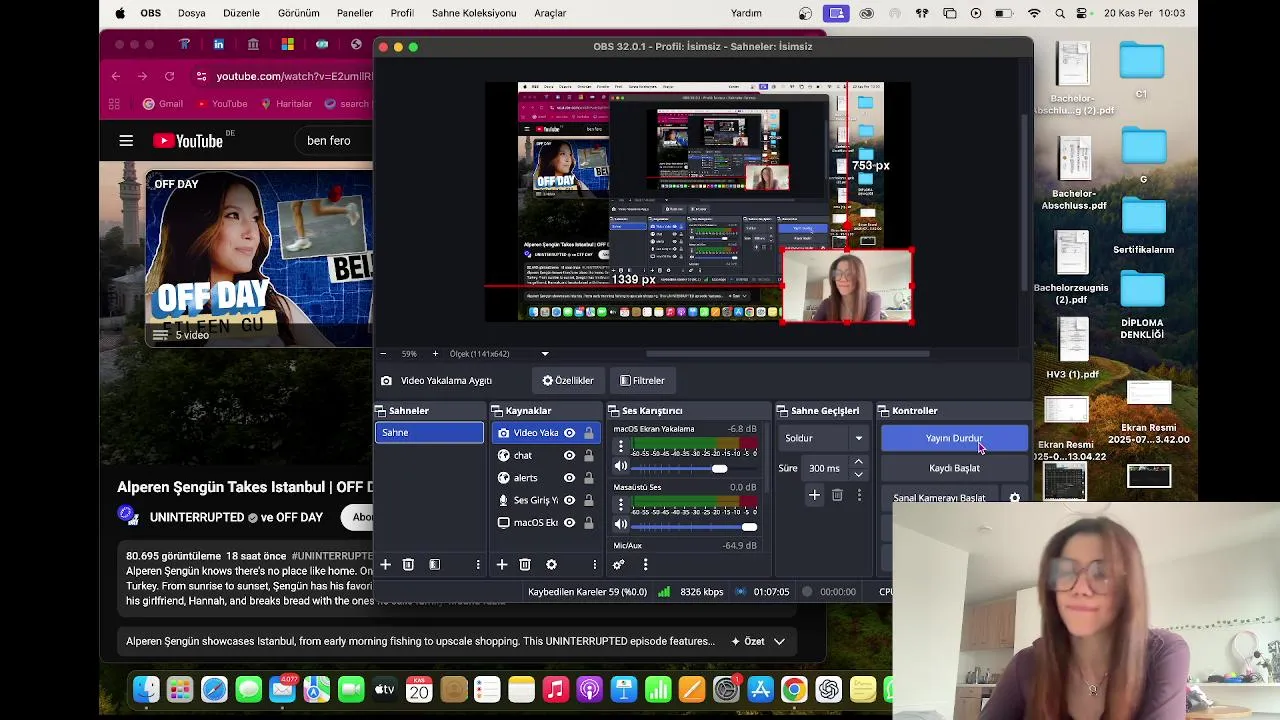The width and height of the screenshot is (1280, 720).
Task: Open macOS Spotlight search in menu bar
Action: pyautogui.click(x=1060, y=13)
